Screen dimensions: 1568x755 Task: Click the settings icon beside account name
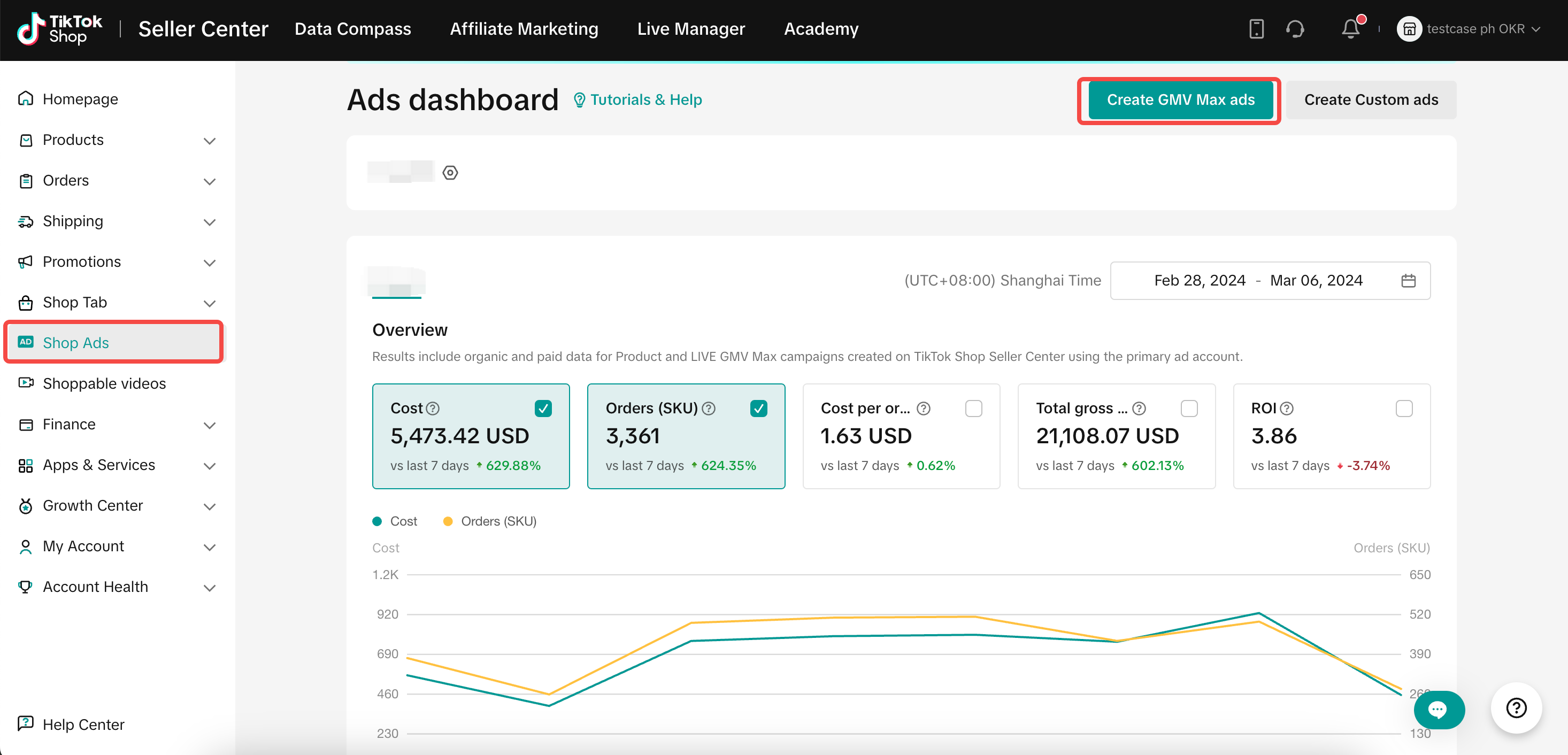[450, 173]
